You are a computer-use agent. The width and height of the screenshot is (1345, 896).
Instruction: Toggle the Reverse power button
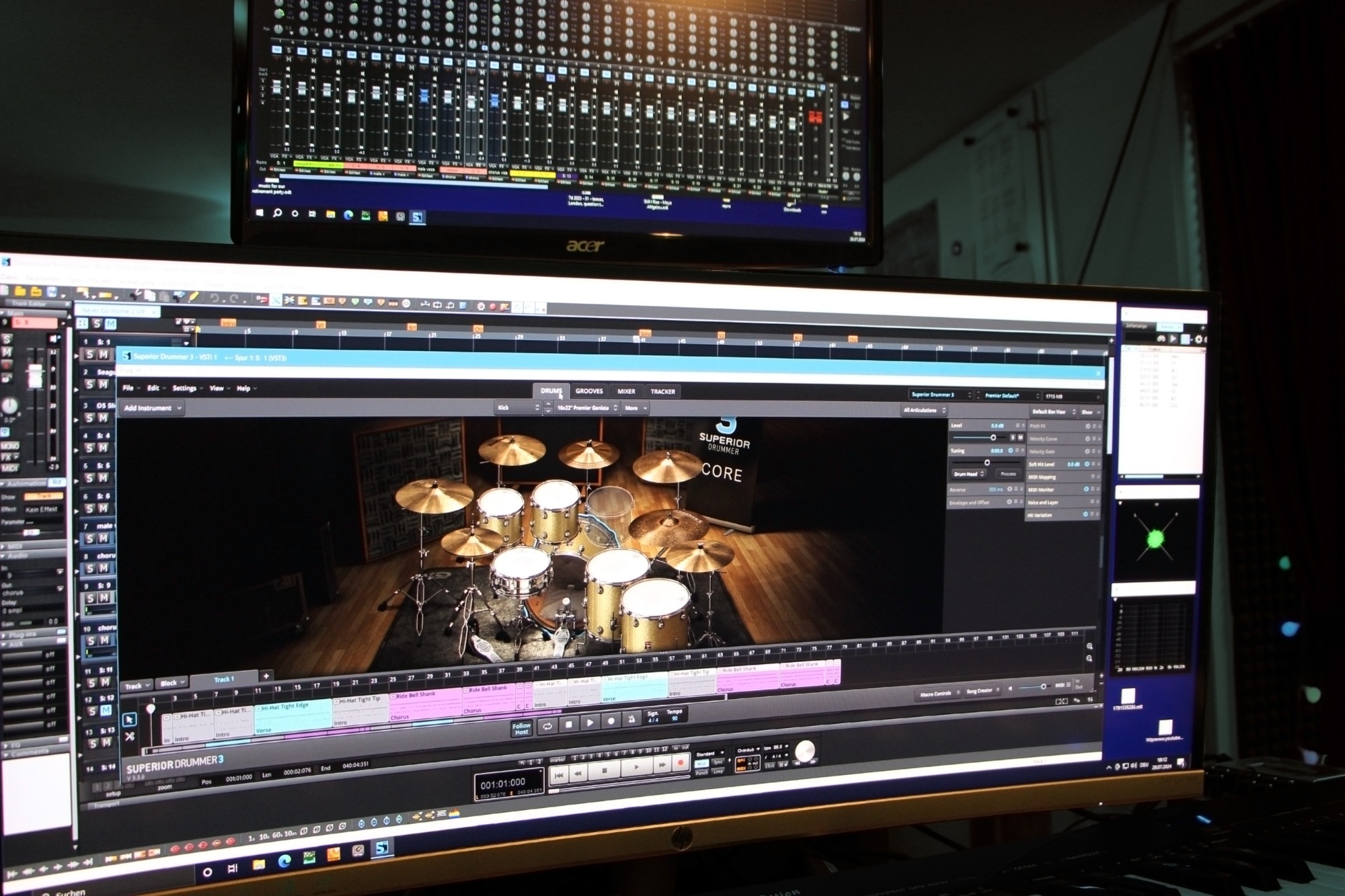(x=1009, y=489)
